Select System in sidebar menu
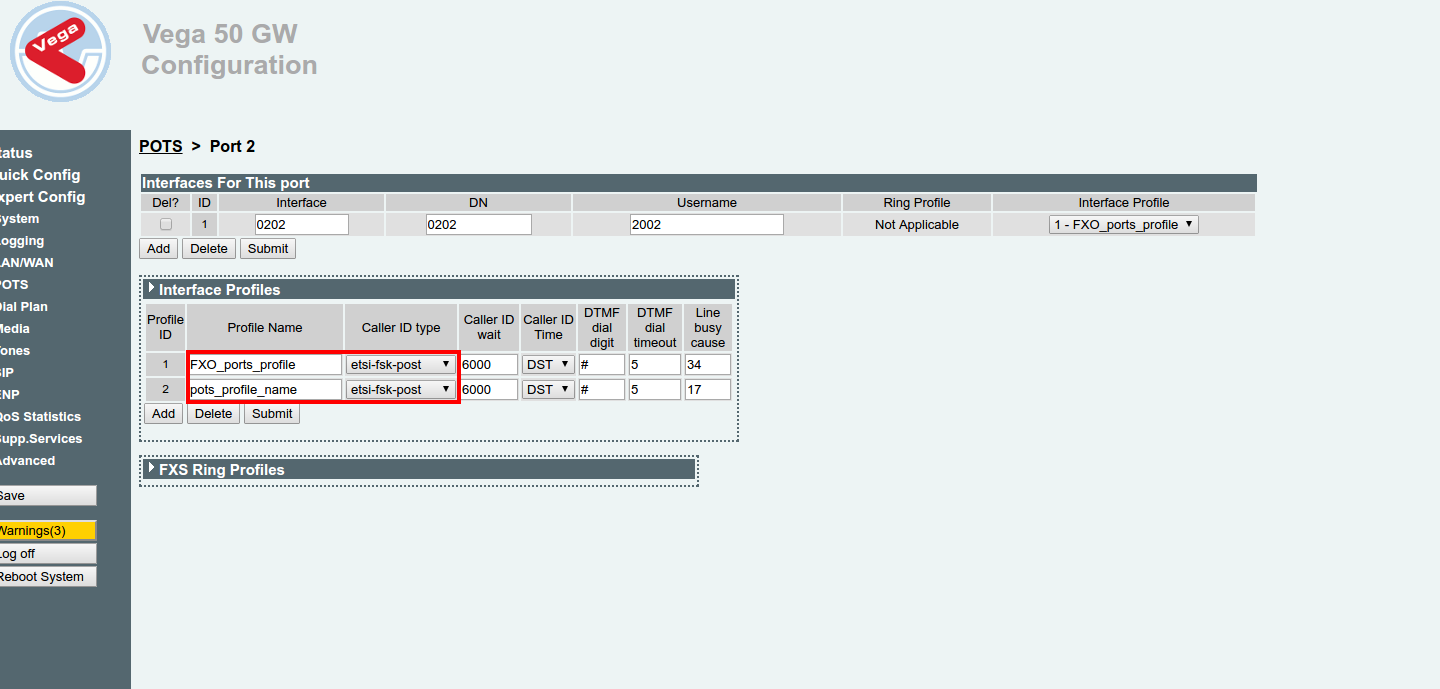Image resolution: width=1440 pixels, height=689 pixels. tap(19, 219)
